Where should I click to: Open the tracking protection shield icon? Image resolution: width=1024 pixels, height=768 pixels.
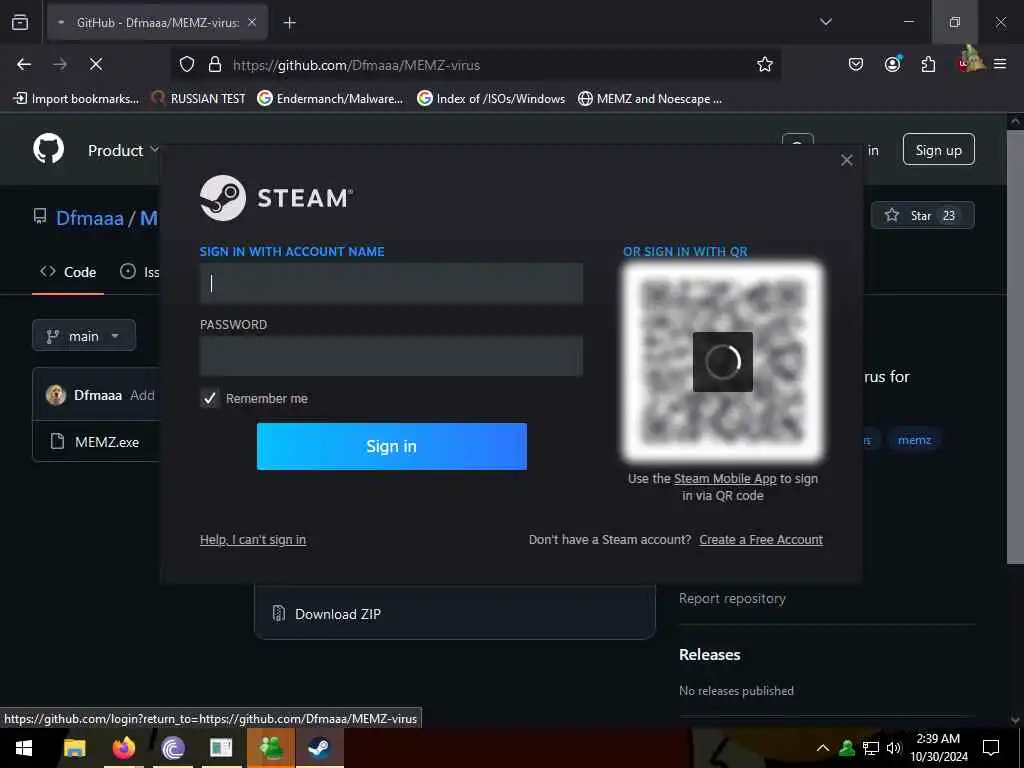[187, 64]
